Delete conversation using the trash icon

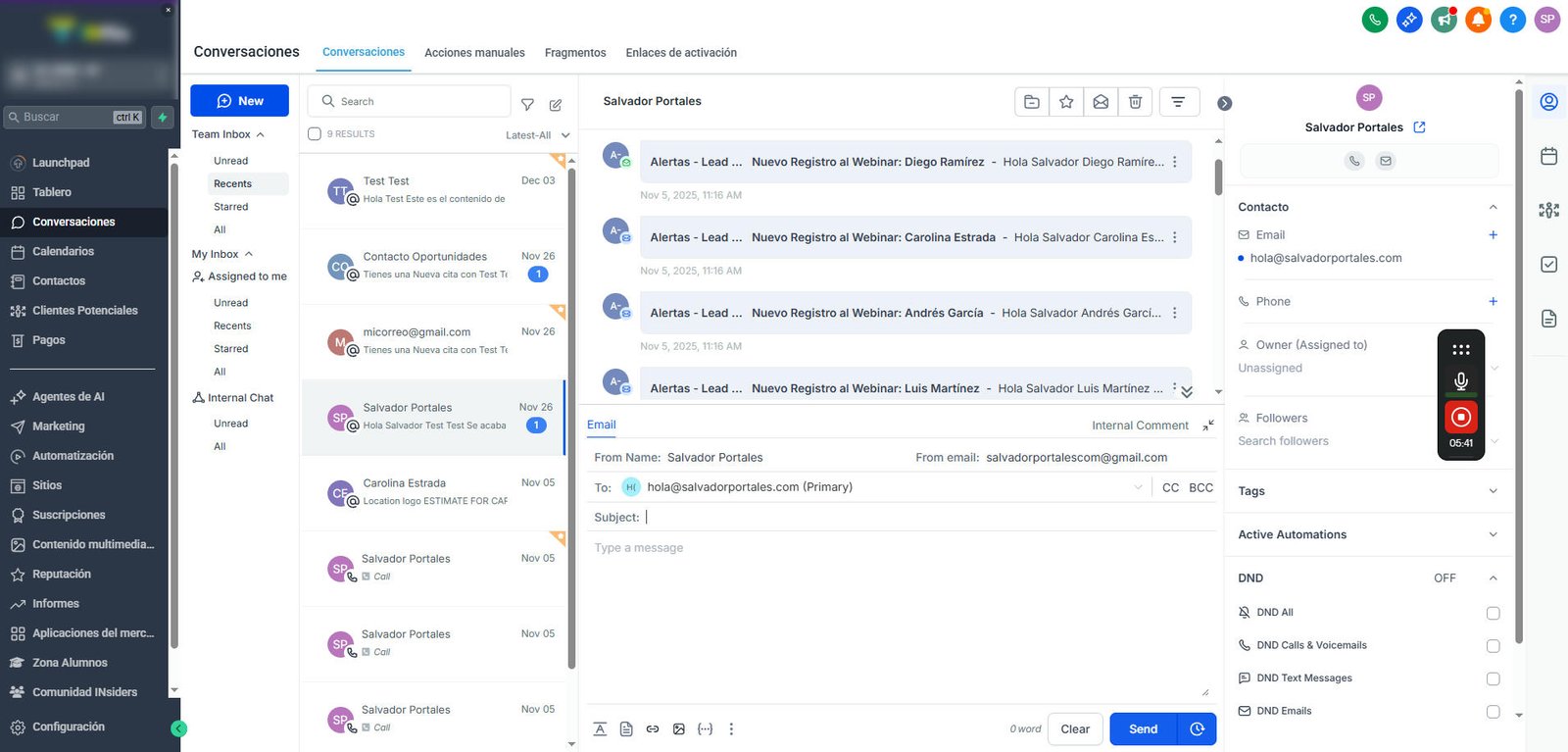tap(1135, 101)
